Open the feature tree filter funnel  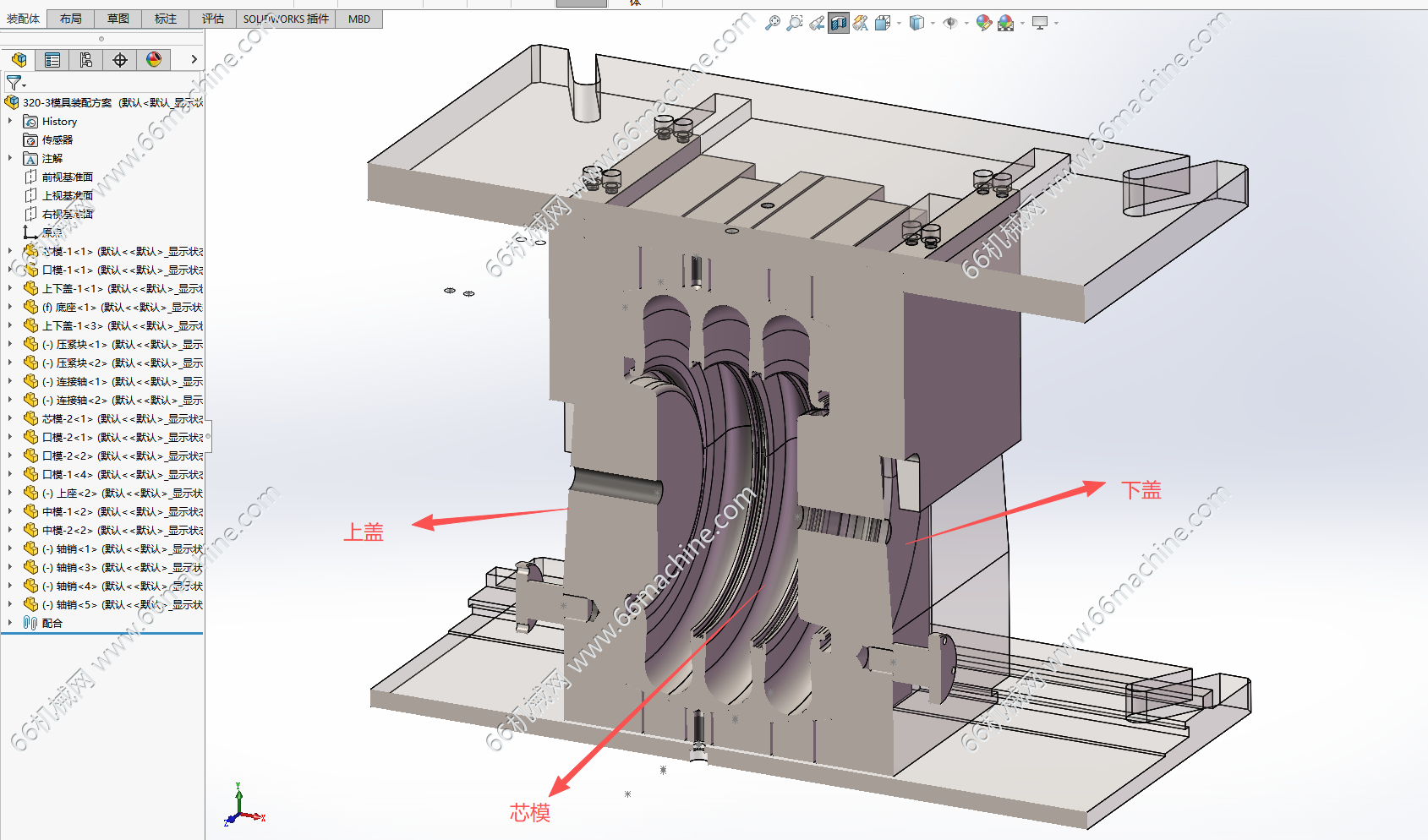pyautogui.click(x=14, y=83)
